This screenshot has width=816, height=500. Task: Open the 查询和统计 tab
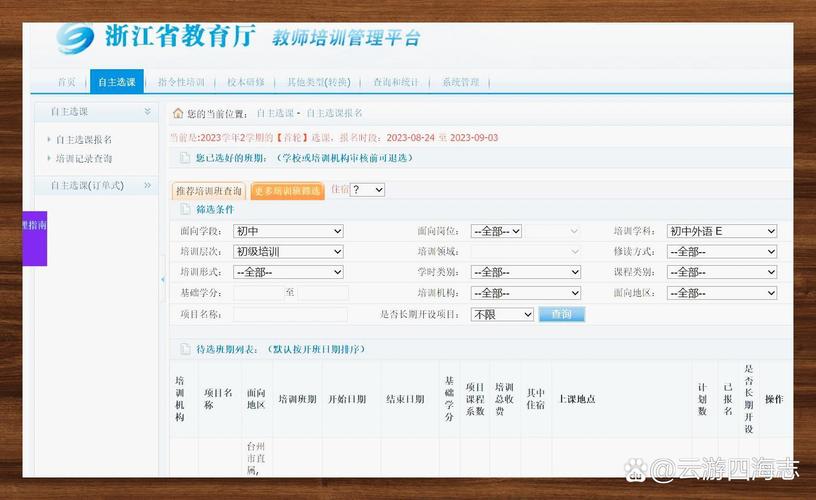(x=396, y=82)
